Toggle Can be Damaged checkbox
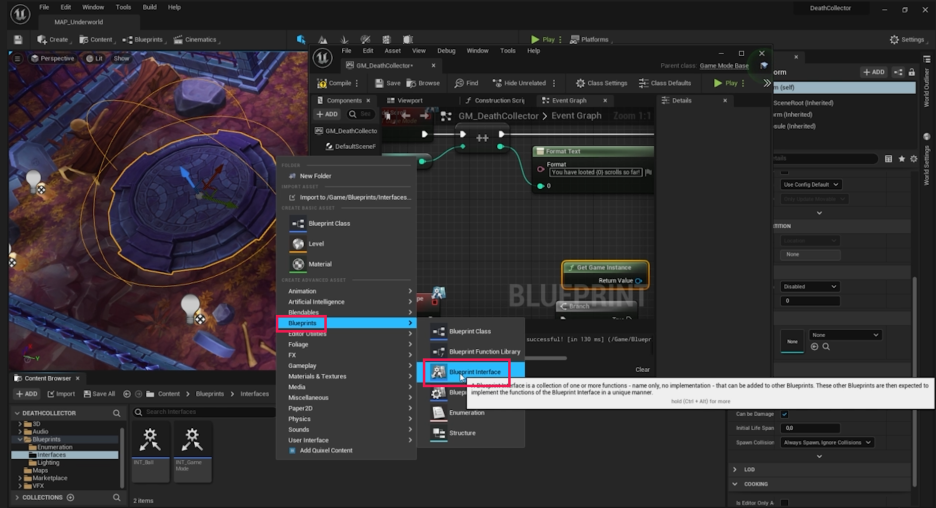 tap(784, 414)
